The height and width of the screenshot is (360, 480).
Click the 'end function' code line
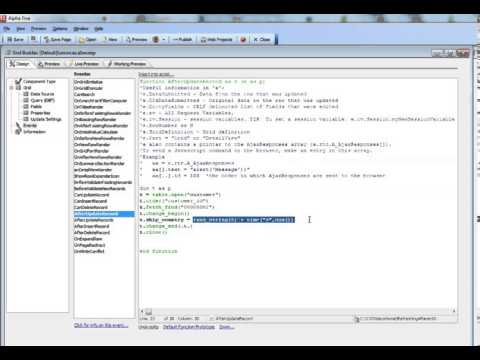click(158, 251)
